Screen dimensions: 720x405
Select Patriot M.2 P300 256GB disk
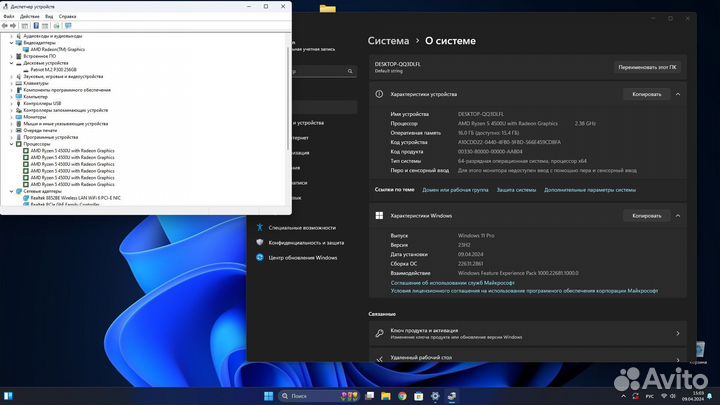pos(53,70)
